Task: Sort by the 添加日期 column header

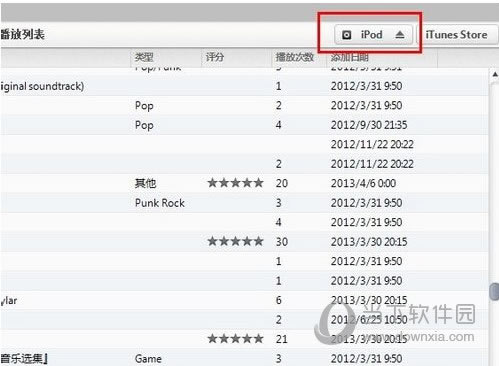Action: click(x=350, y=57)
